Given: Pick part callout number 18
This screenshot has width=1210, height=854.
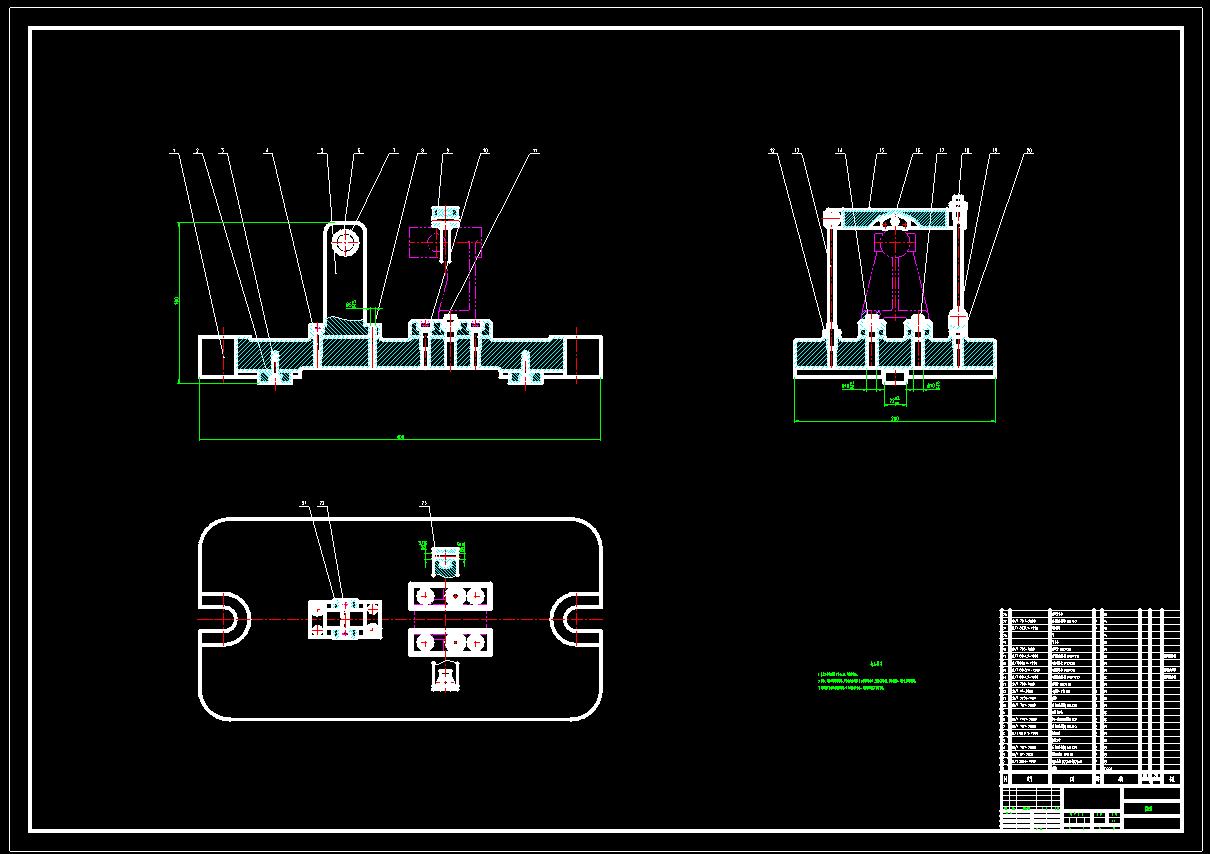Looking at the screenshot, I should click(967, 151).
